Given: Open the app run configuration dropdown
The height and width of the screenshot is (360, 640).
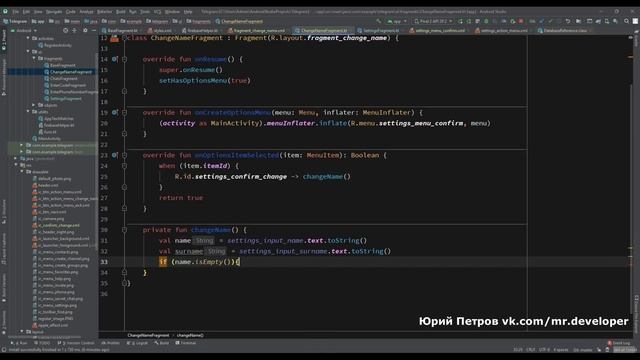Looking at the screenshot, I should tap(397, 21).
